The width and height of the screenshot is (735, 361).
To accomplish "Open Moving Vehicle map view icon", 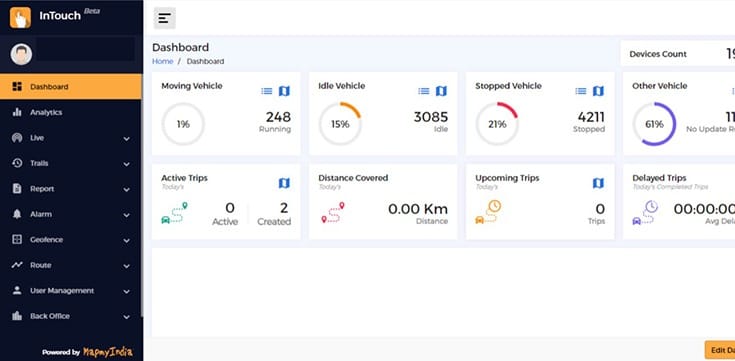I will click(284, 91).
